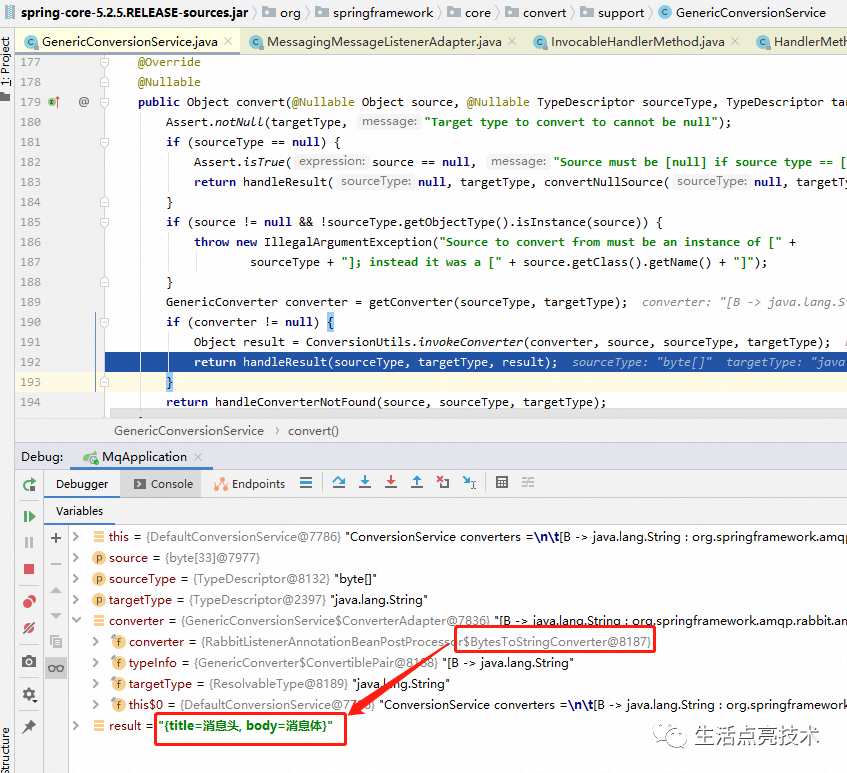Resume program execution
847x773 pixels.
click(x=29, y=516)
